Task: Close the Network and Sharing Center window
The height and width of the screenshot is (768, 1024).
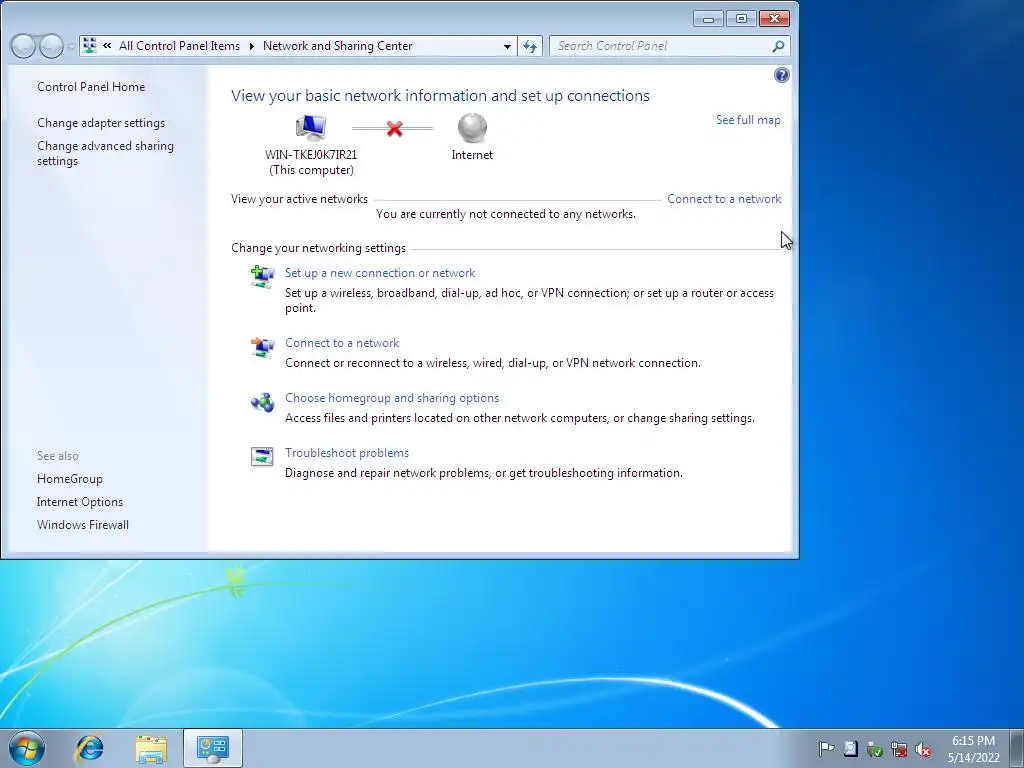Action: click(775, 19)
